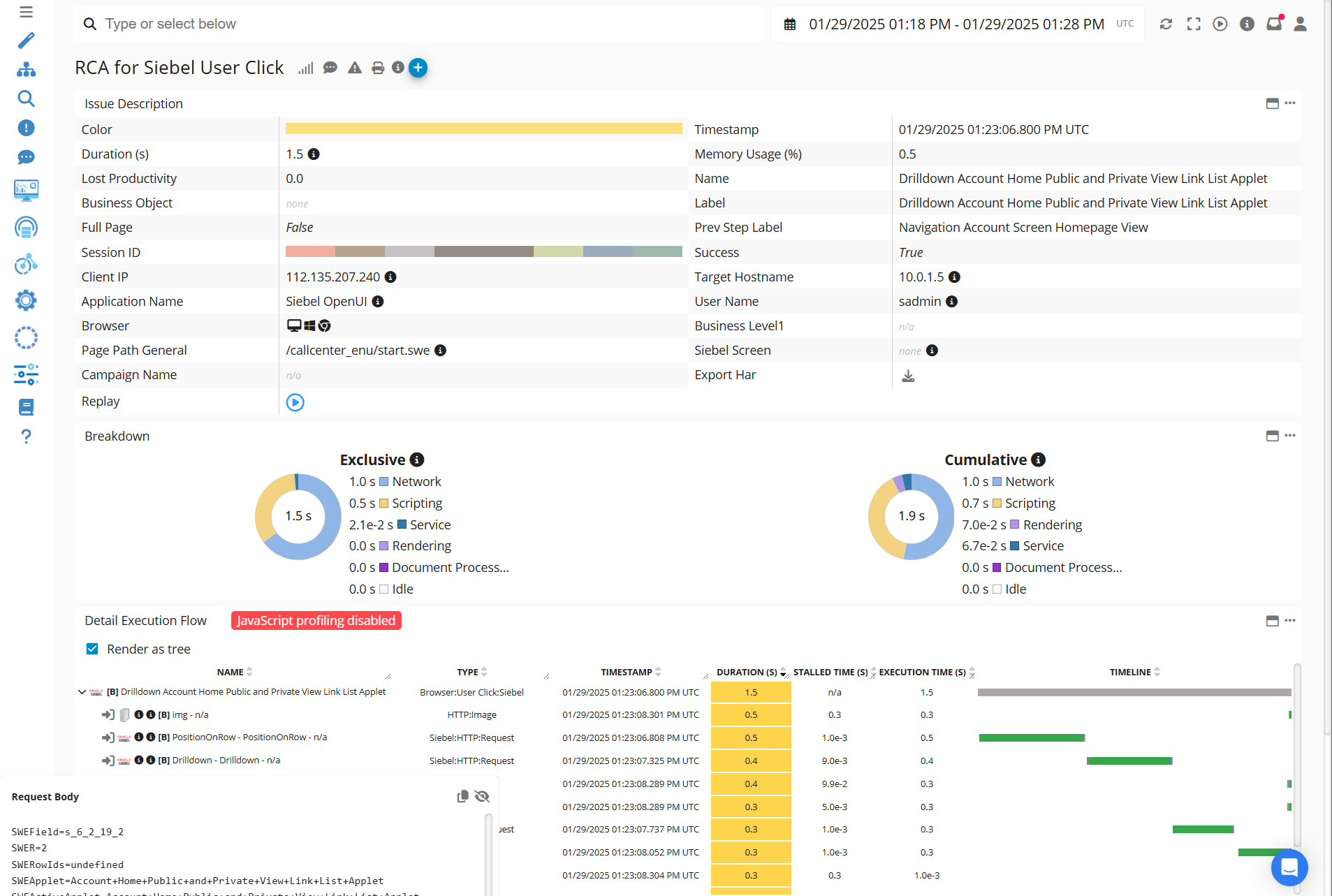Start the Replay playback
This screenshot has width=1332, height=896.
coord(295,402)
